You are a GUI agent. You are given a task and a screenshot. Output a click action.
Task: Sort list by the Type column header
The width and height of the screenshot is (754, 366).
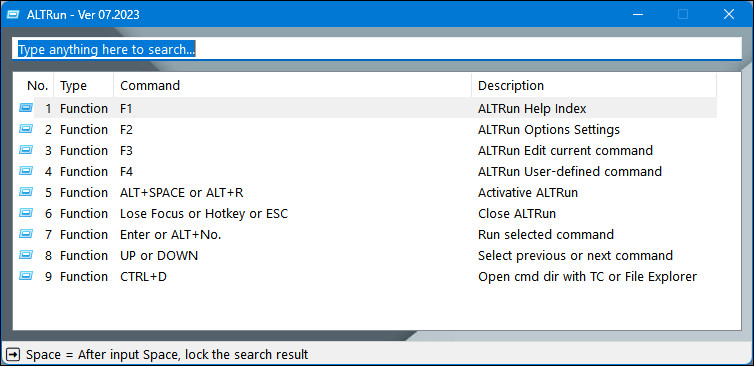pos(84,86)
